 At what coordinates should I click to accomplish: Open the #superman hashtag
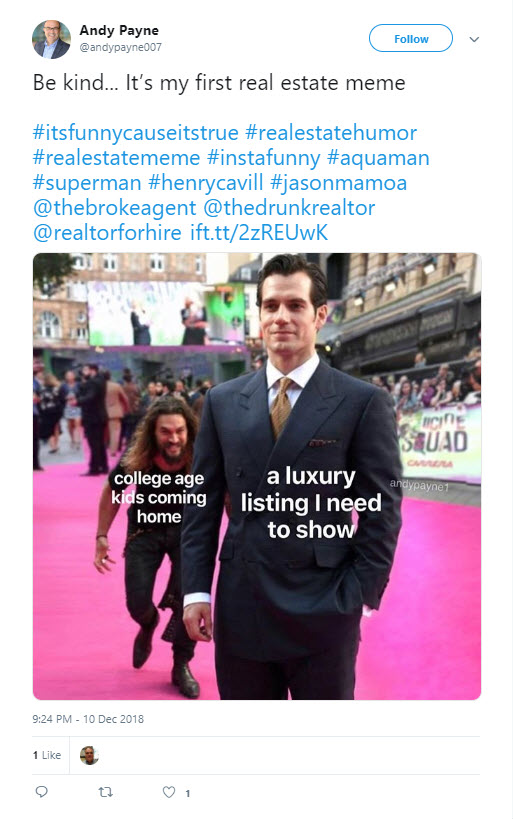point(87,183)
